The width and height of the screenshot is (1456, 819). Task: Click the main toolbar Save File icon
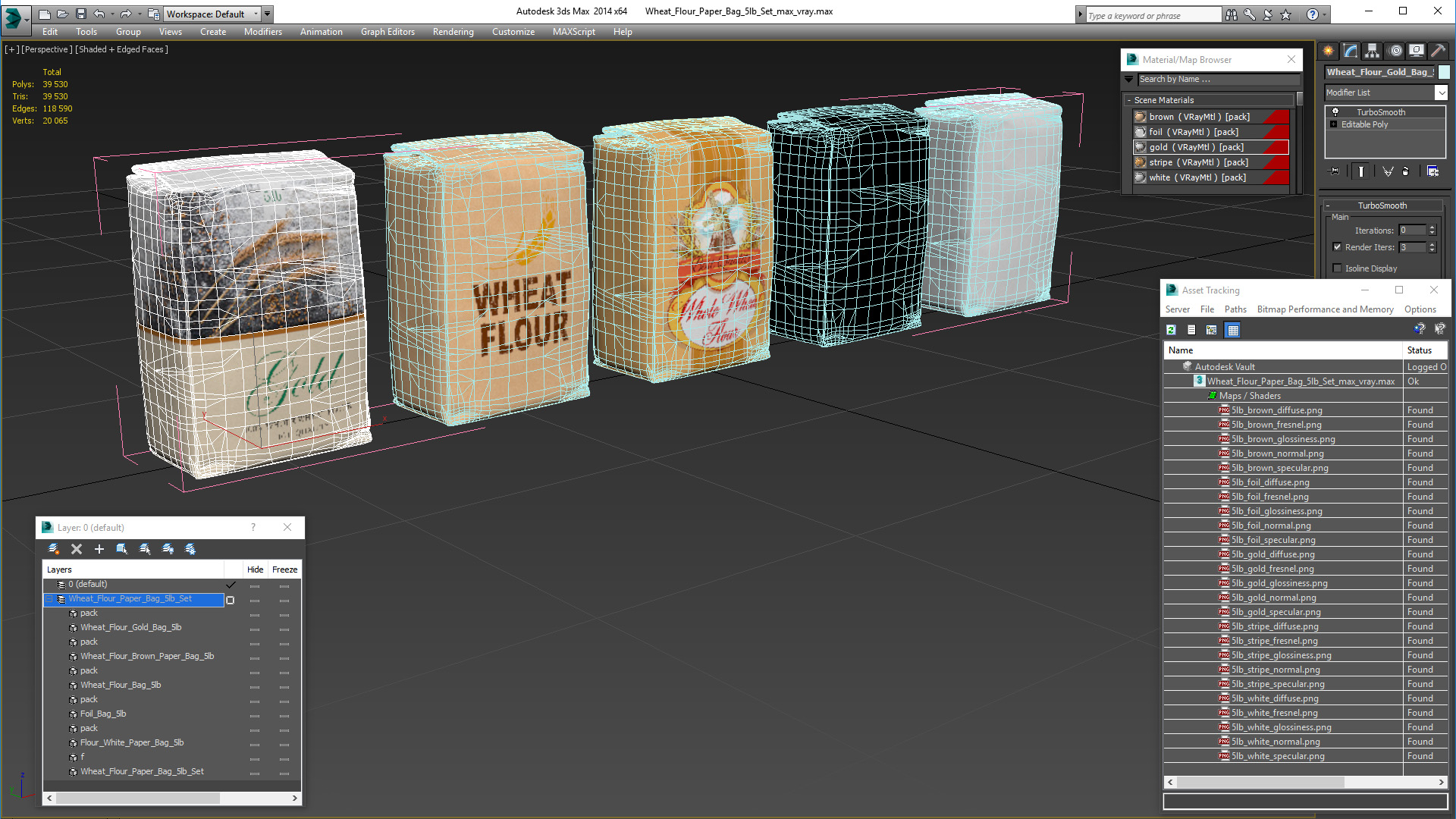[81, 14]
